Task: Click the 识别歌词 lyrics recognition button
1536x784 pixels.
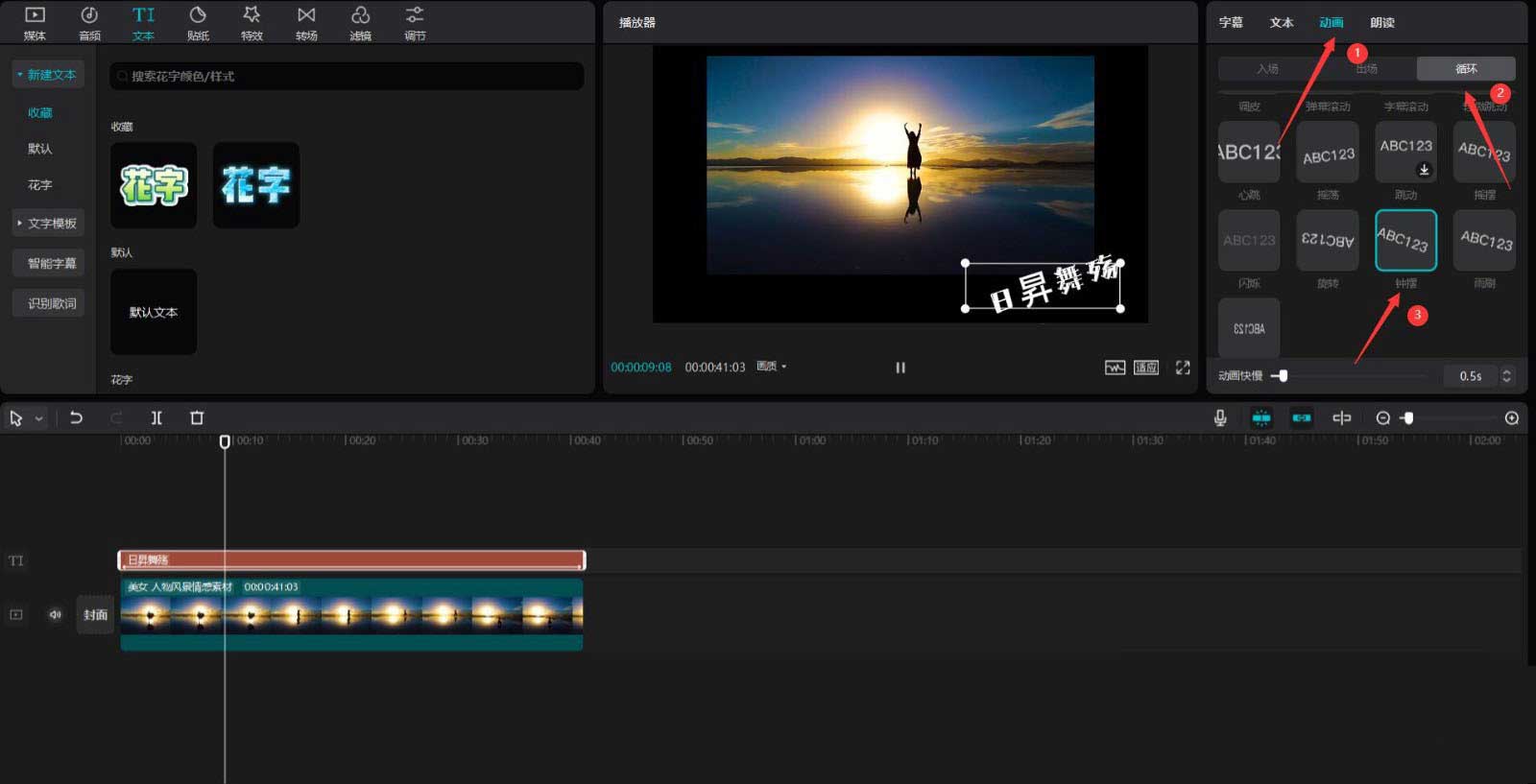Action: [x=50, y=303]
